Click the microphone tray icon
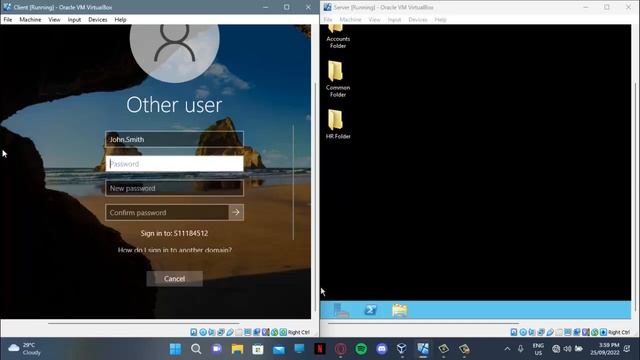The width and height of the screenshot is (640, 360). click(520, 349)
